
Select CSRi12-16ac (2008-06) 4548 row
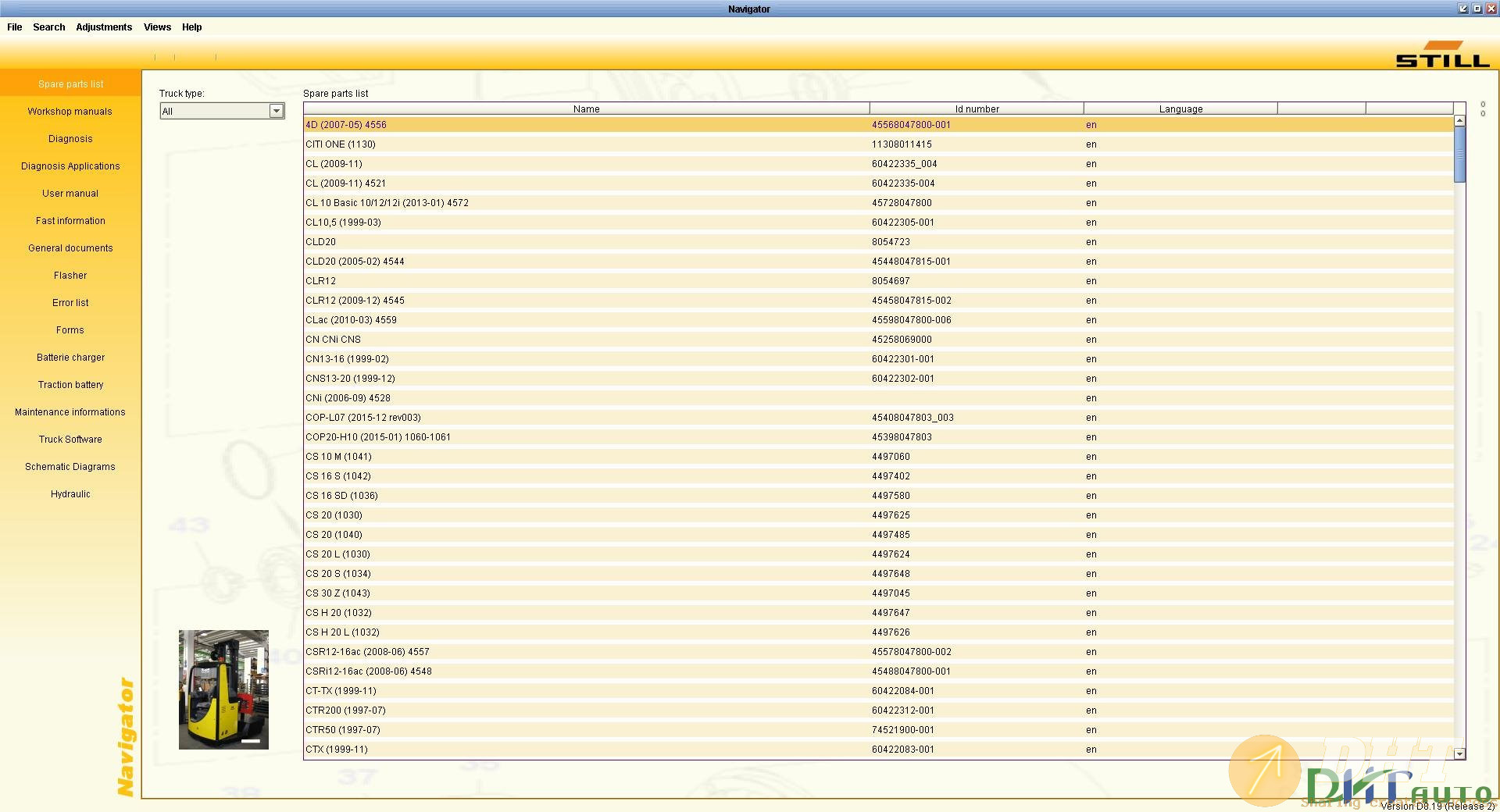(878, 671)
